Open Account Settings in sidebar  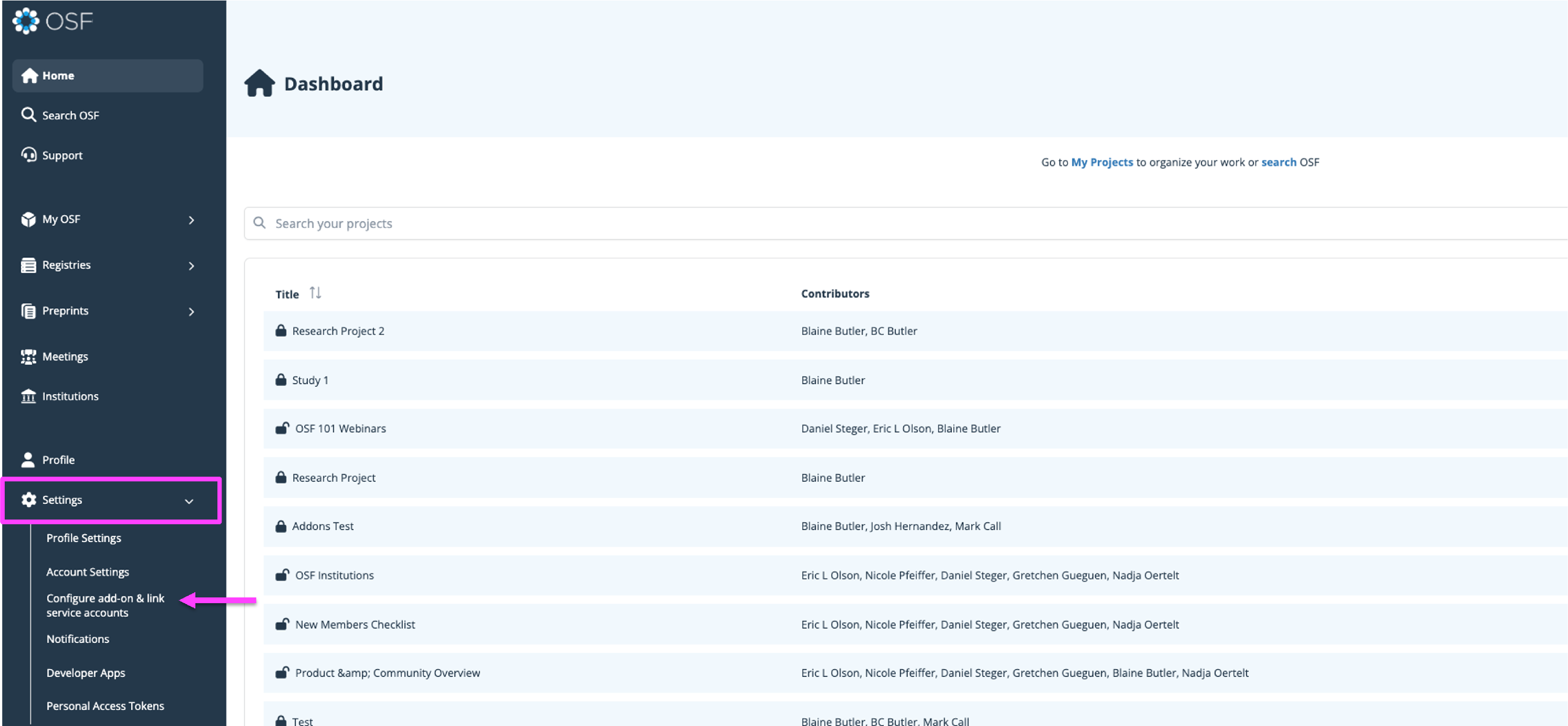coord(88,571)
